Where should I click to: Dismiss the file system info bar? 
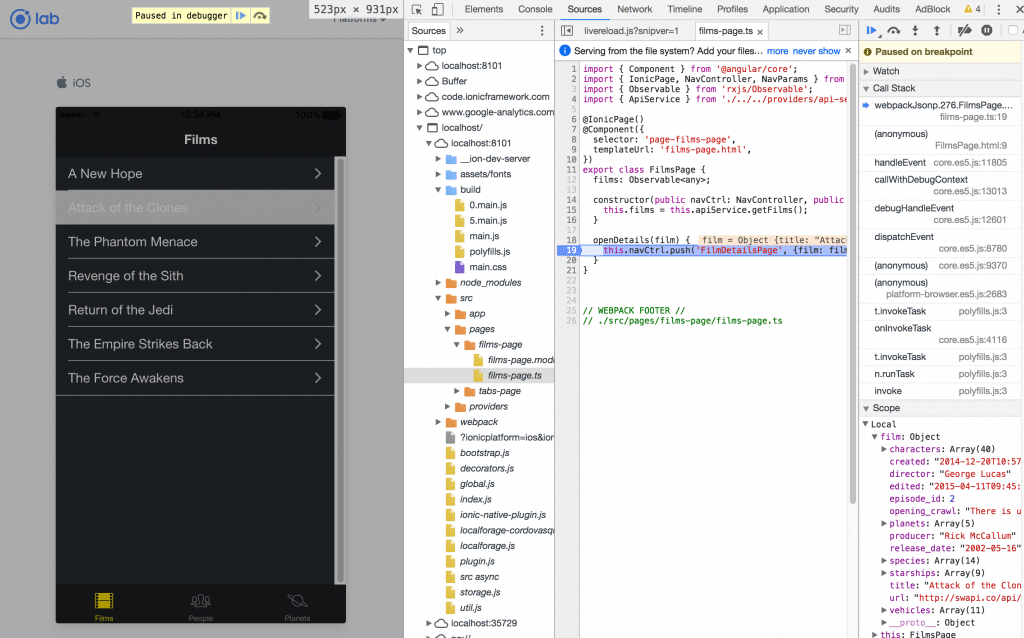pos(848,50)
